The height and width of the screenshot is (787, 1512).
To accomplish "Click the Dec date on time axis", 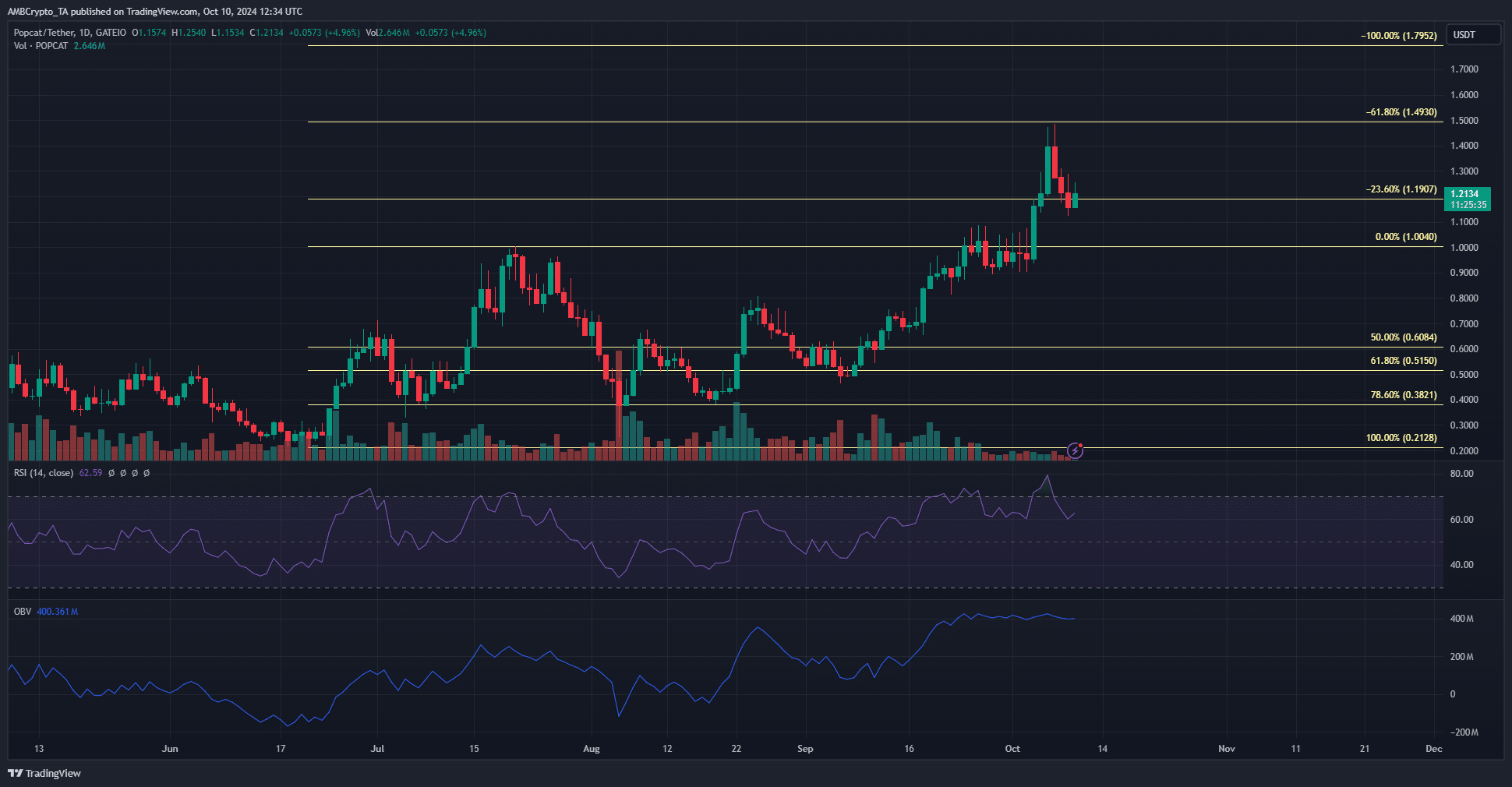I will click(1434, 749).
